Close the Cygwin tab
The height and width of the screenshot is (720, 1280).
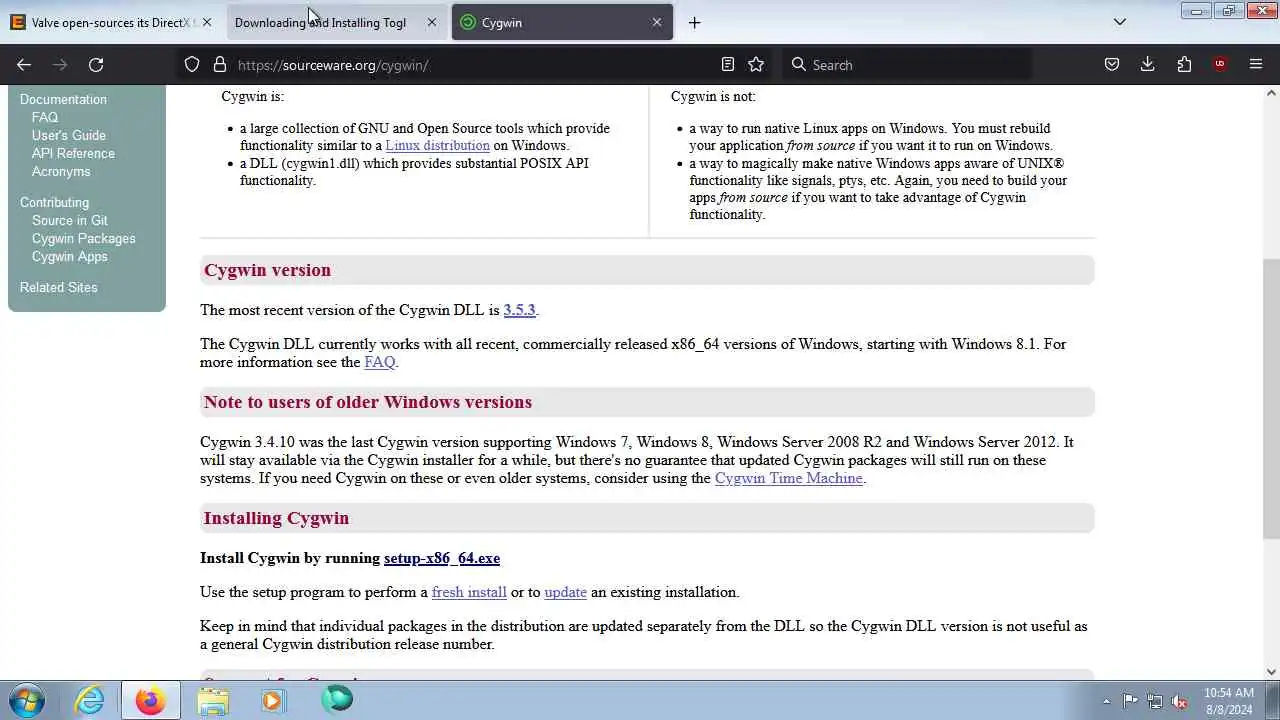[657, 22]
